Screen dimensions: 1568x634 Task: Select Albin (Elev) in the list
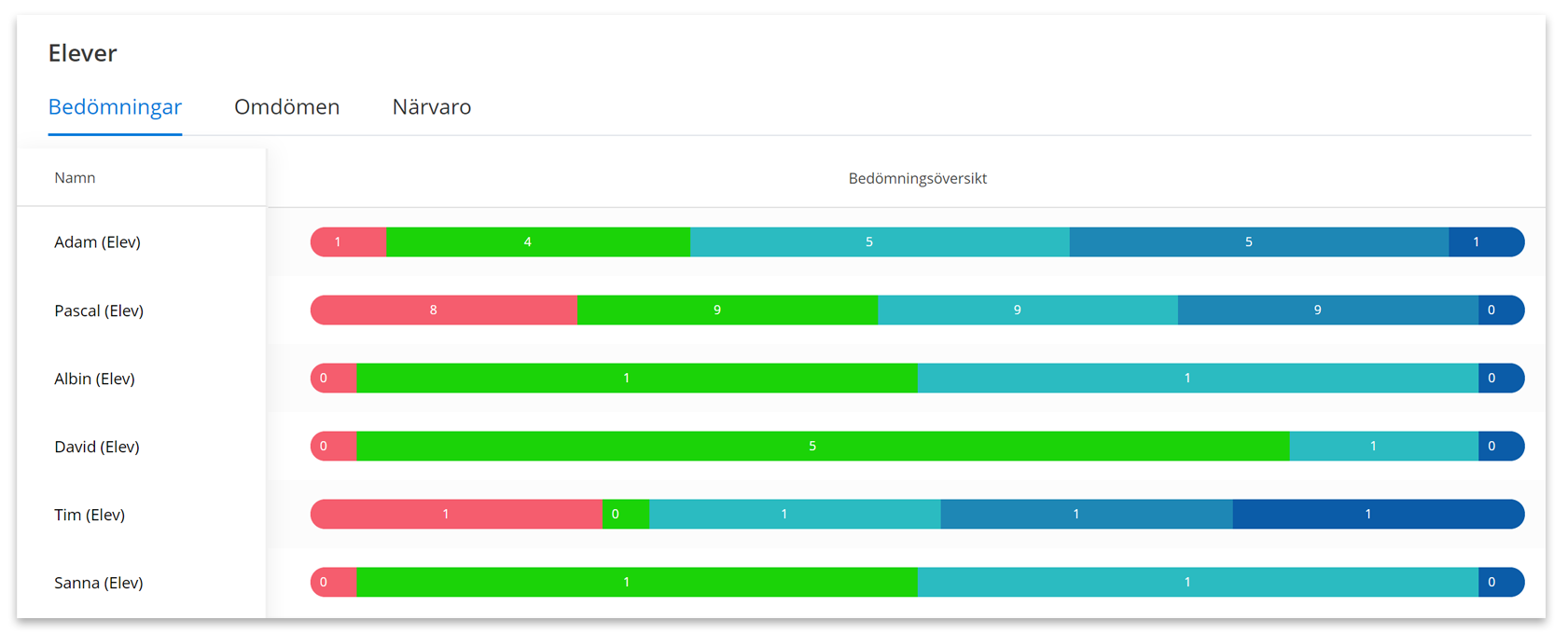pos(94,379)
